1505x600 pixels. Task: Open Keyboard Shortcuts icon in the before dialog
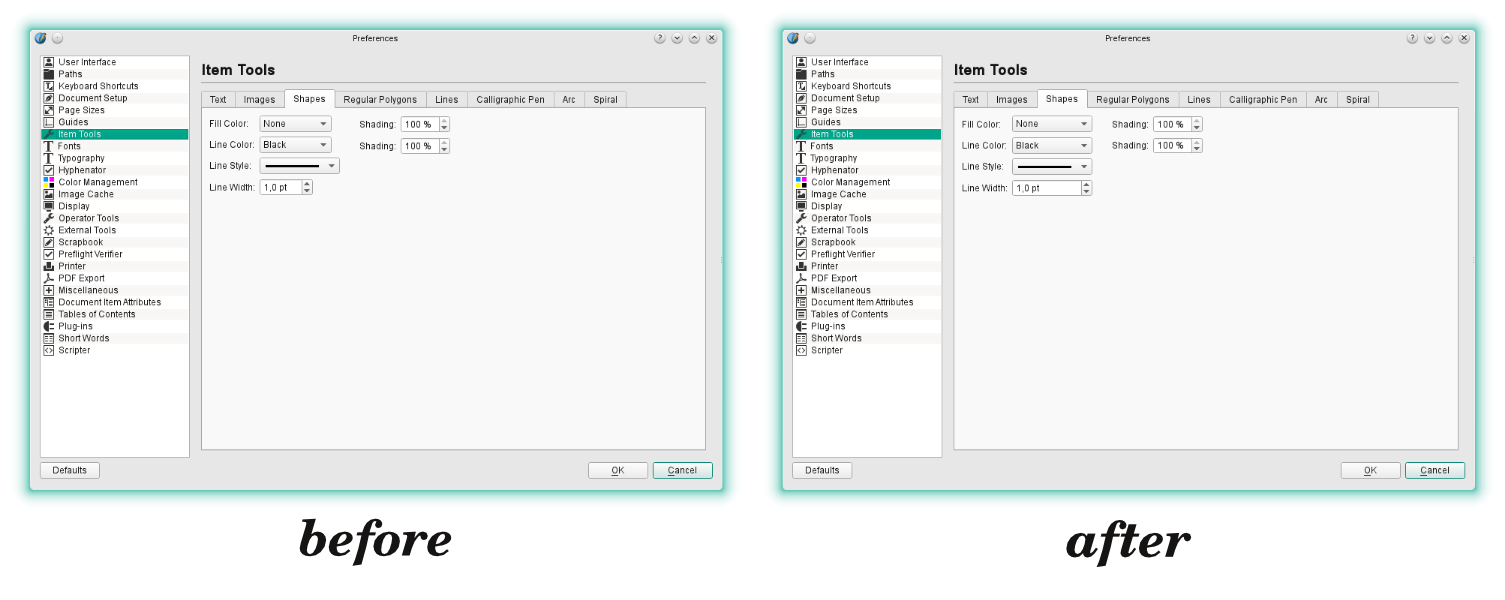(x=48, y=86)
